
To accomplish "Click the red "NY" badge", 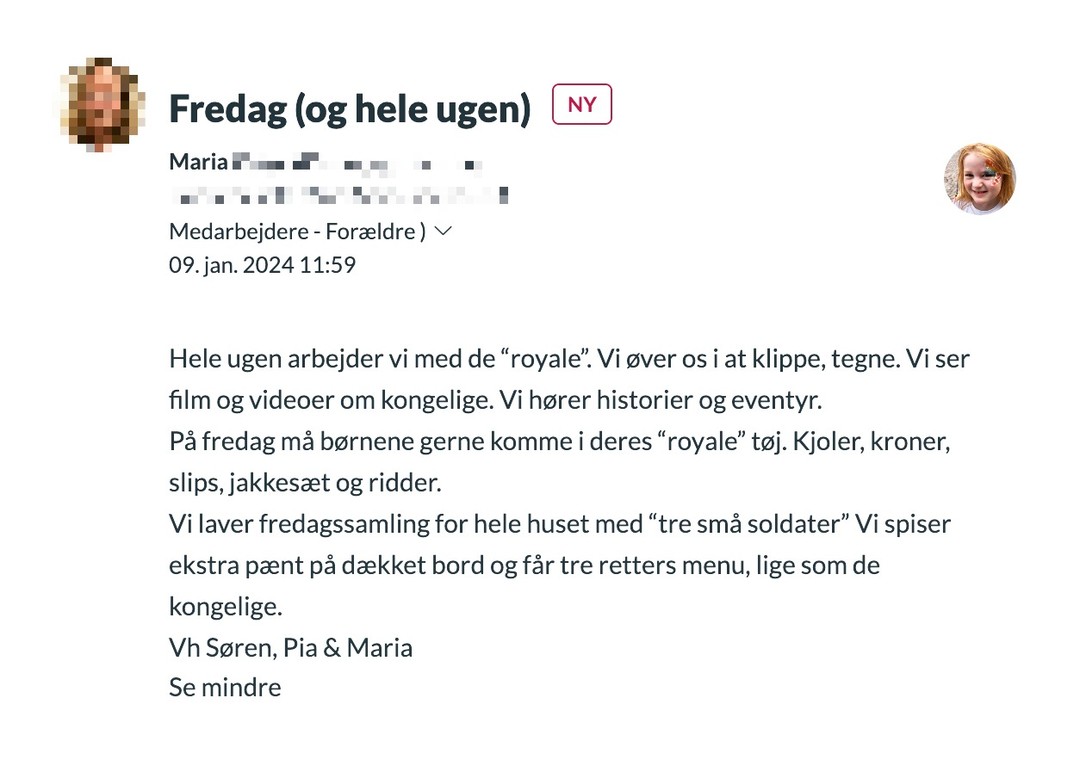I will pyautogui.click(x=581, y=105).
